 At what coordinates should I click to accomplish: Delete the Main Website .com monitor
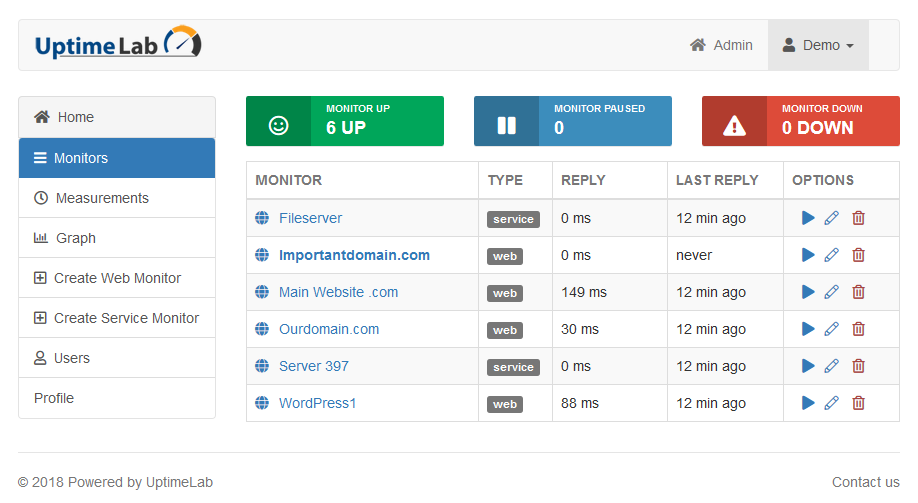tap(858, 292)
